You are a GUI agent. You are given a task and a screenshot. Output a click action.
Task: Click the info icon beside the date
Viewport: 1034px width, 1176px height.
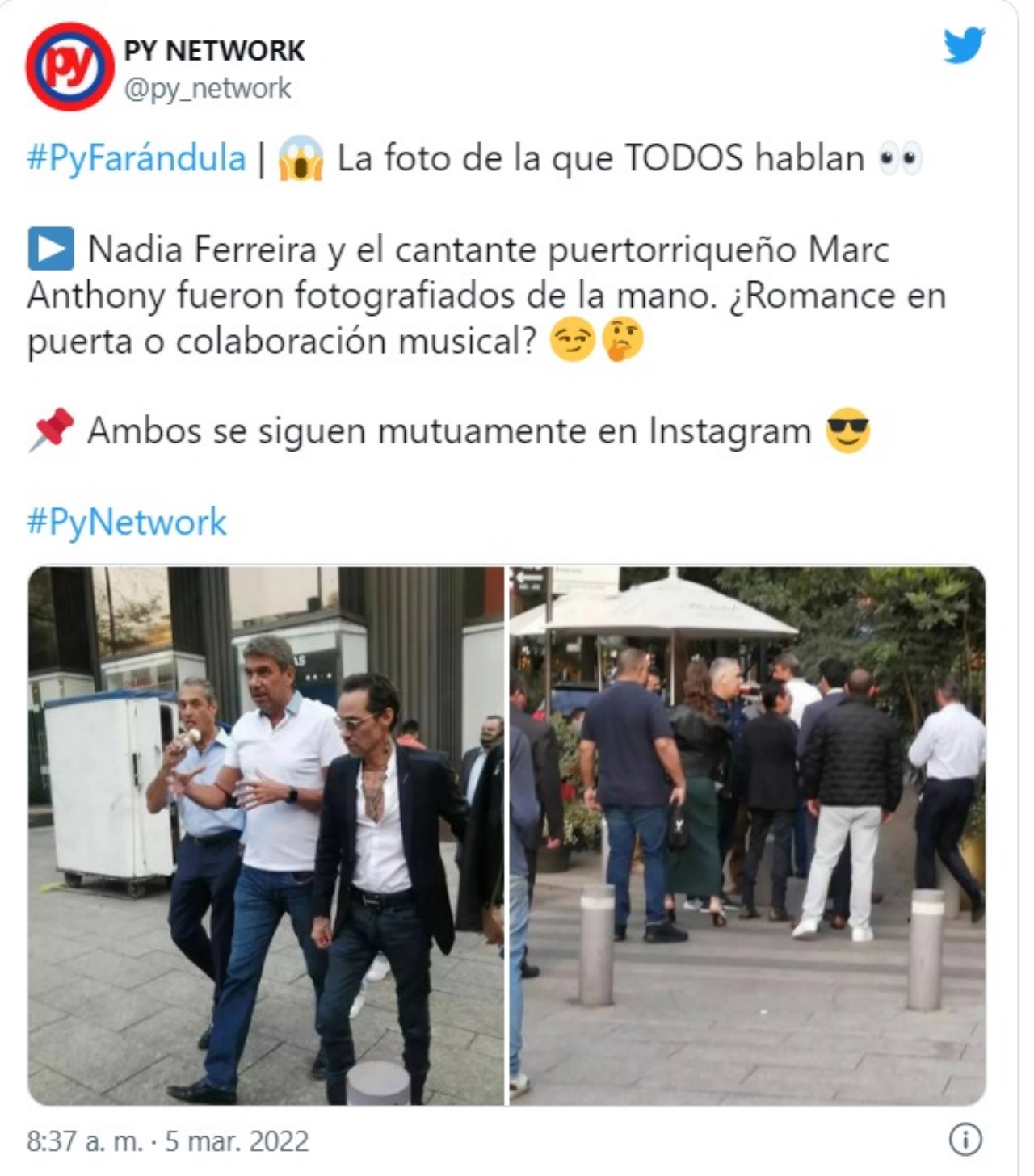pos(965,1140)
